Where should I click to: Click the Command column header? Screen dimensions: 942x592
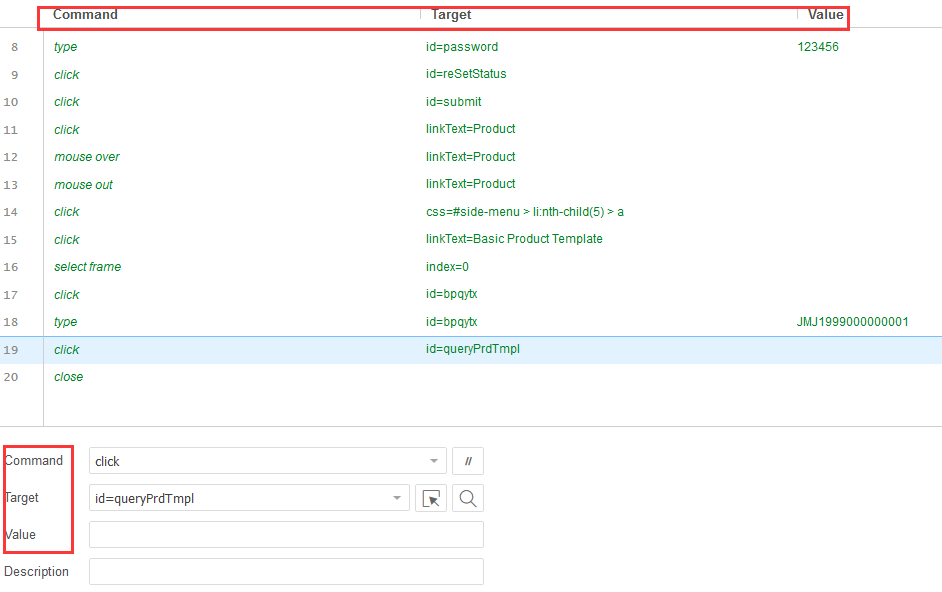[x=85, y=14]
